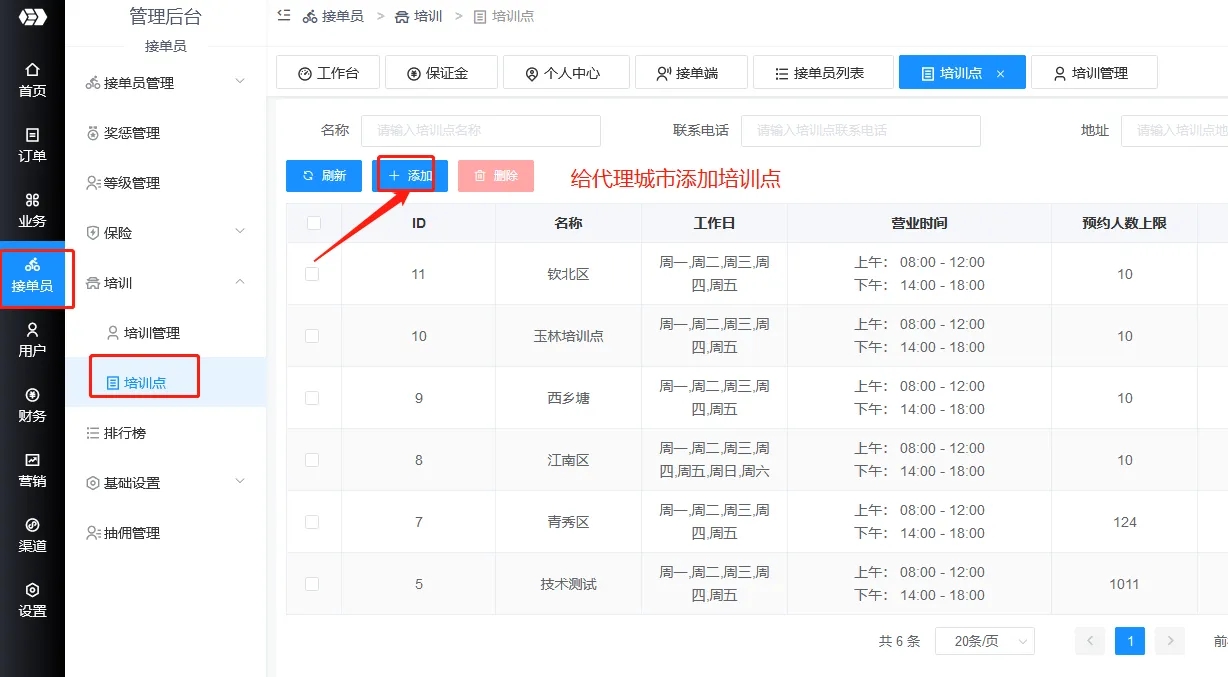Viewport: 1228px width, 677px height.
Task: Open the 20条/页 page size dropdown
Action: [x=984, y=641]
